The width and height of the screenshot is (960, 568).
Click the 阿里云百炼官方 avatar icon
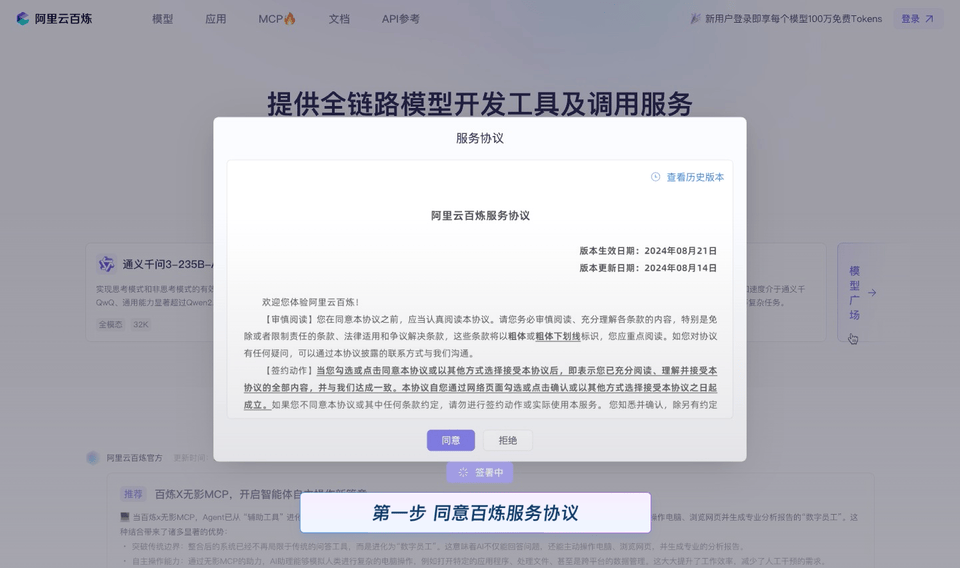tap(92, 458)
